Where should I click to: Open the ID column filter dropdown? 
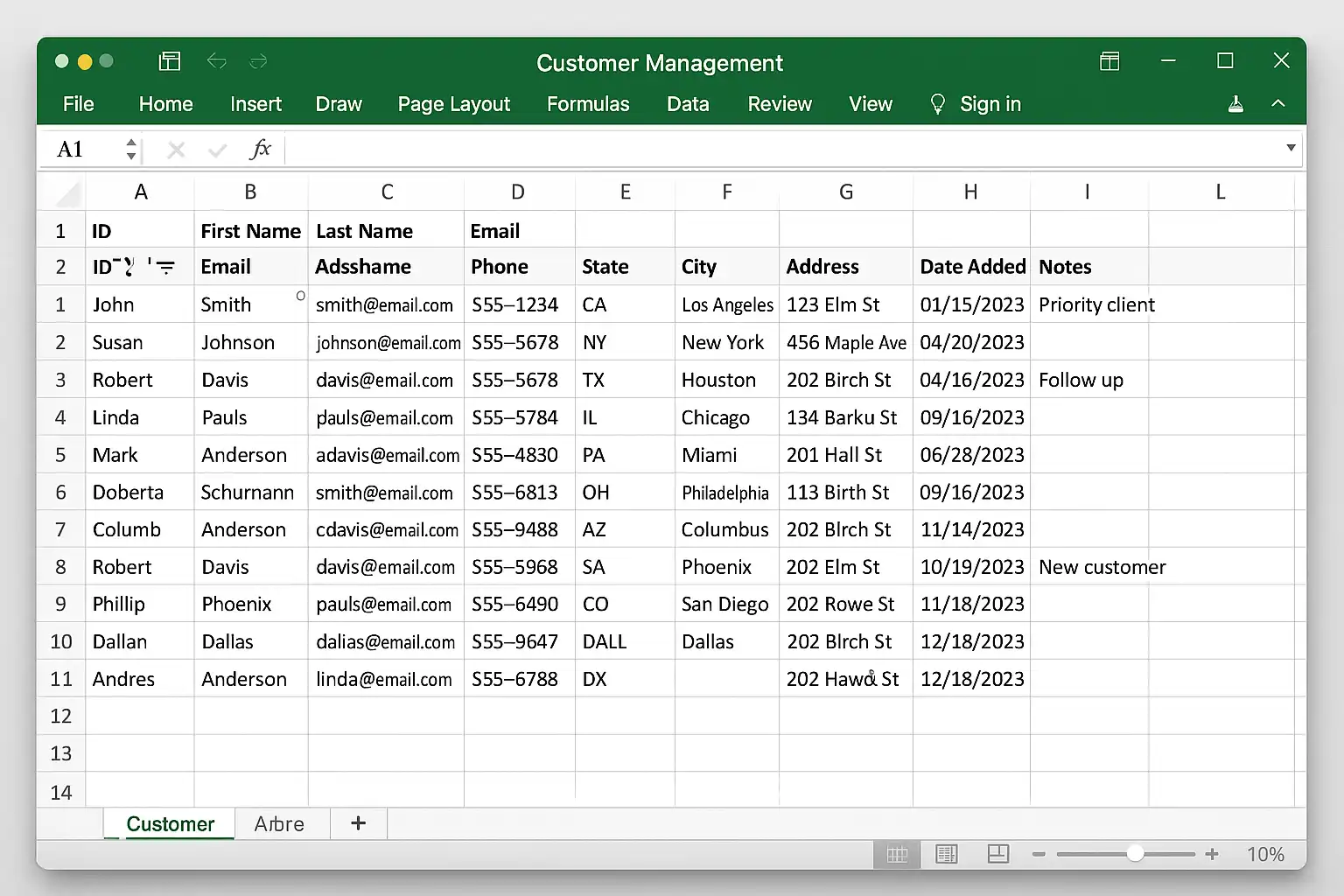(x=165, y=267)
